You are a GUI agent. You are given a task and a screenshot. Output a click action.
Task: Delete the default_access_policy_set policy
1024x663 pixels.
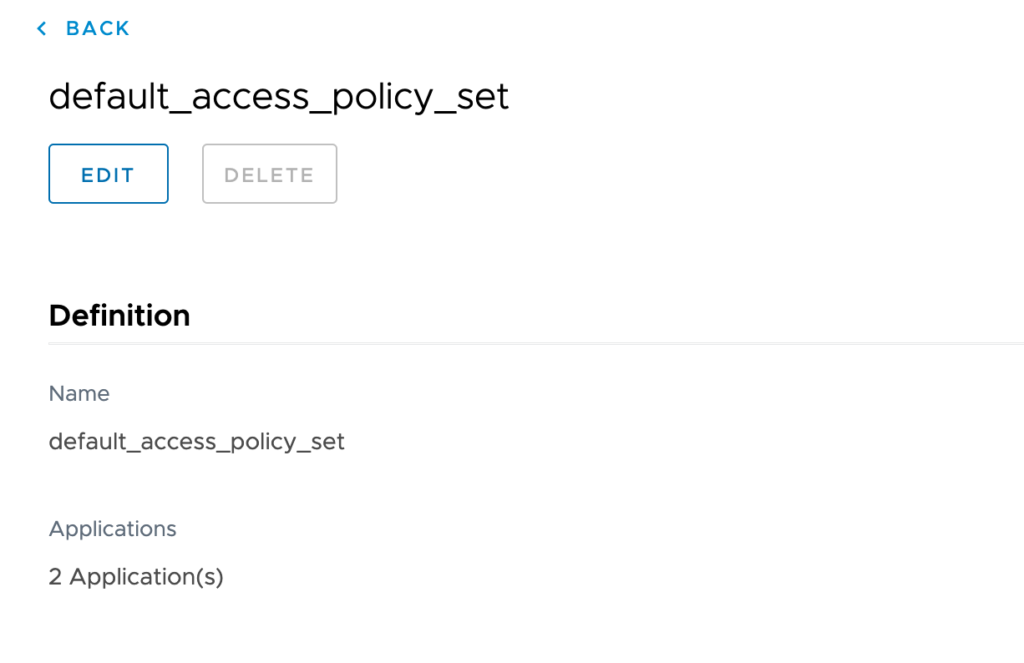269,175
